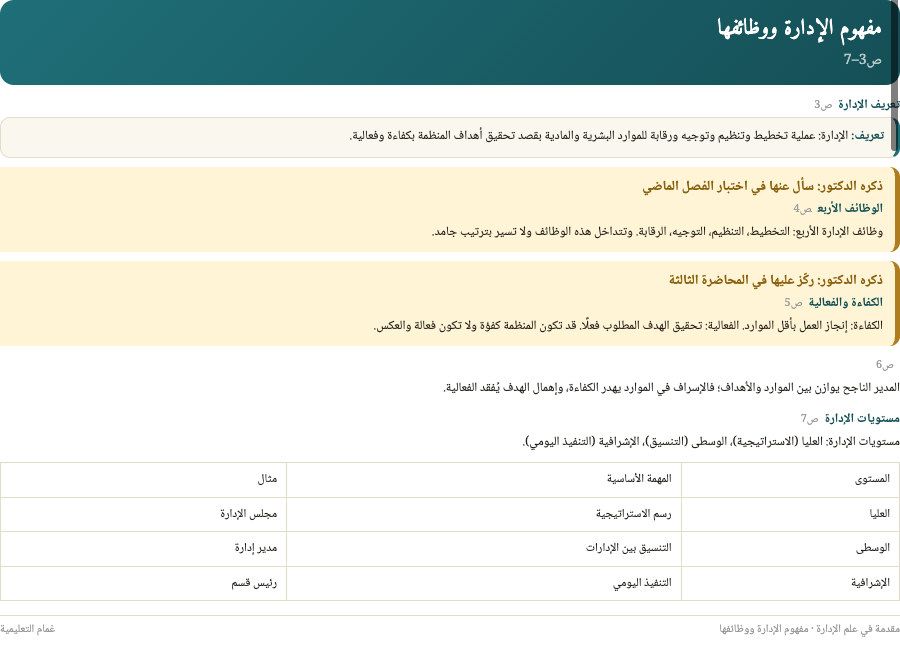Click the page range ص3–7 in header
Screen dimensions: 900x651
862,59
